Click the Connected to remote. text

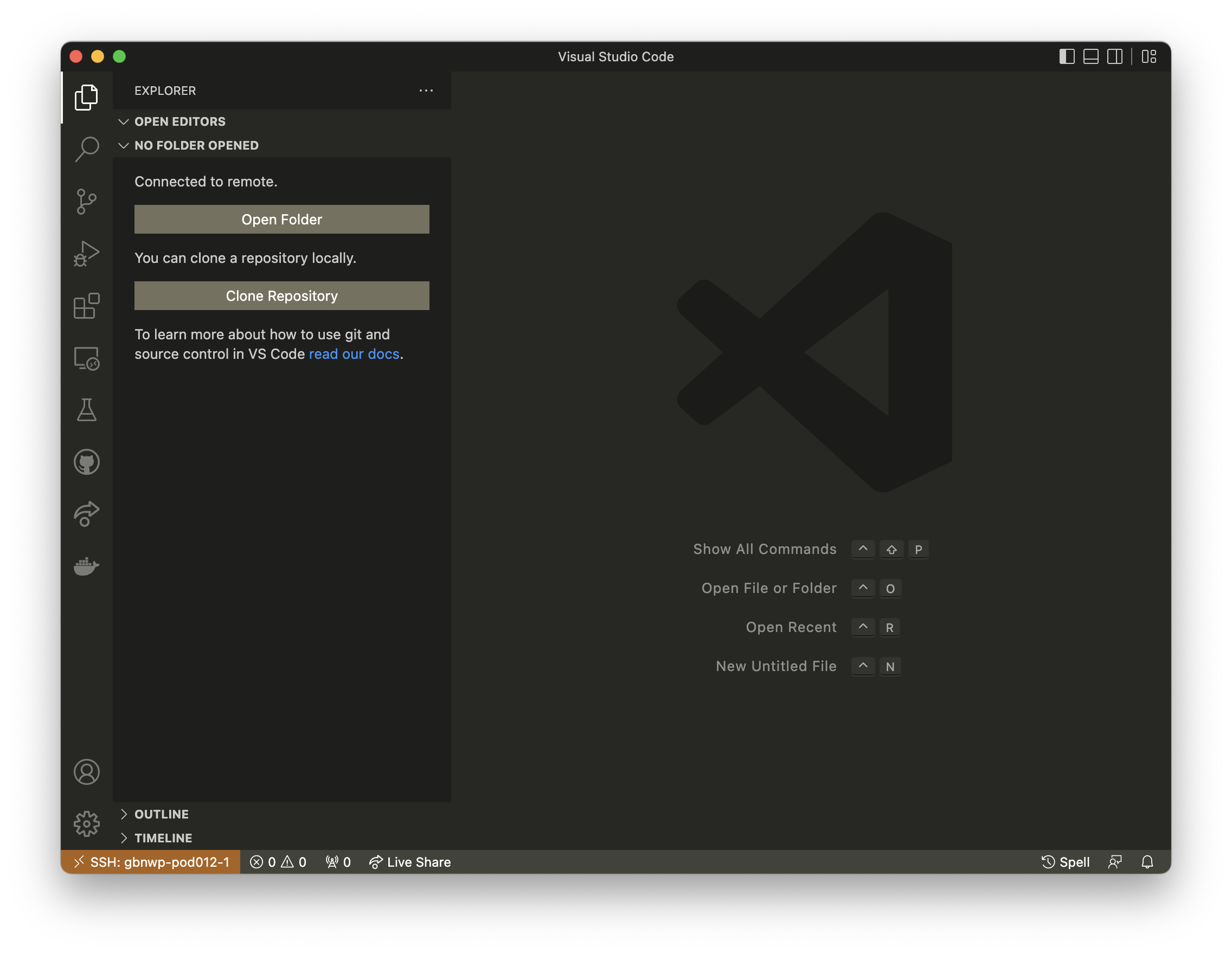[x=206, y=181]
